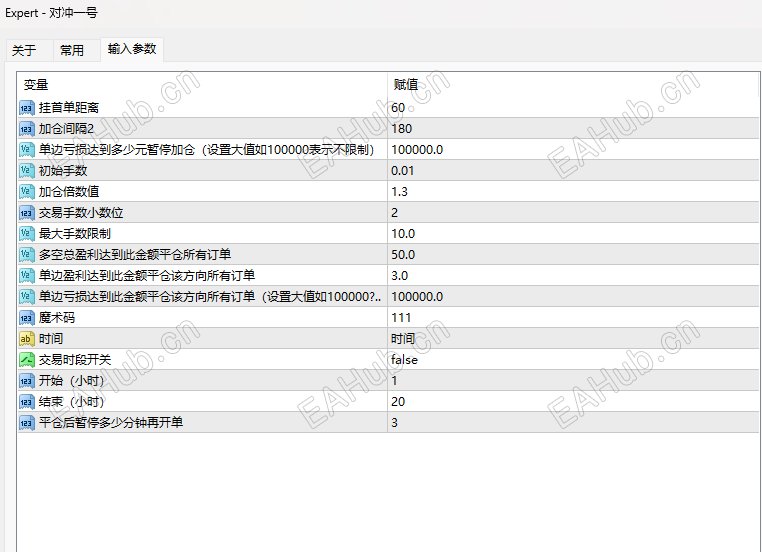This screenshot has width=762, height=552.
Task: Select the 挂首单距离 variable name
Action: pyautogui.click(x=69, y=108)
